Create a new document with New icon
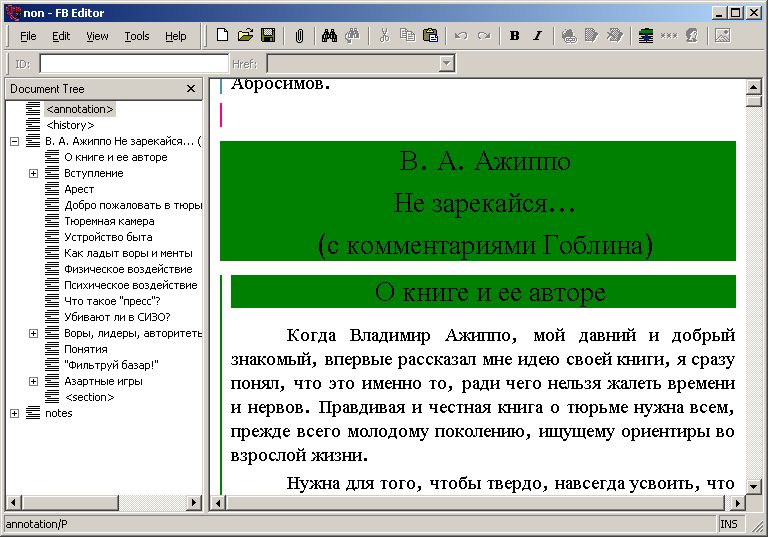The width and height of the screenshot is (768, 537). tap(222, 35)
